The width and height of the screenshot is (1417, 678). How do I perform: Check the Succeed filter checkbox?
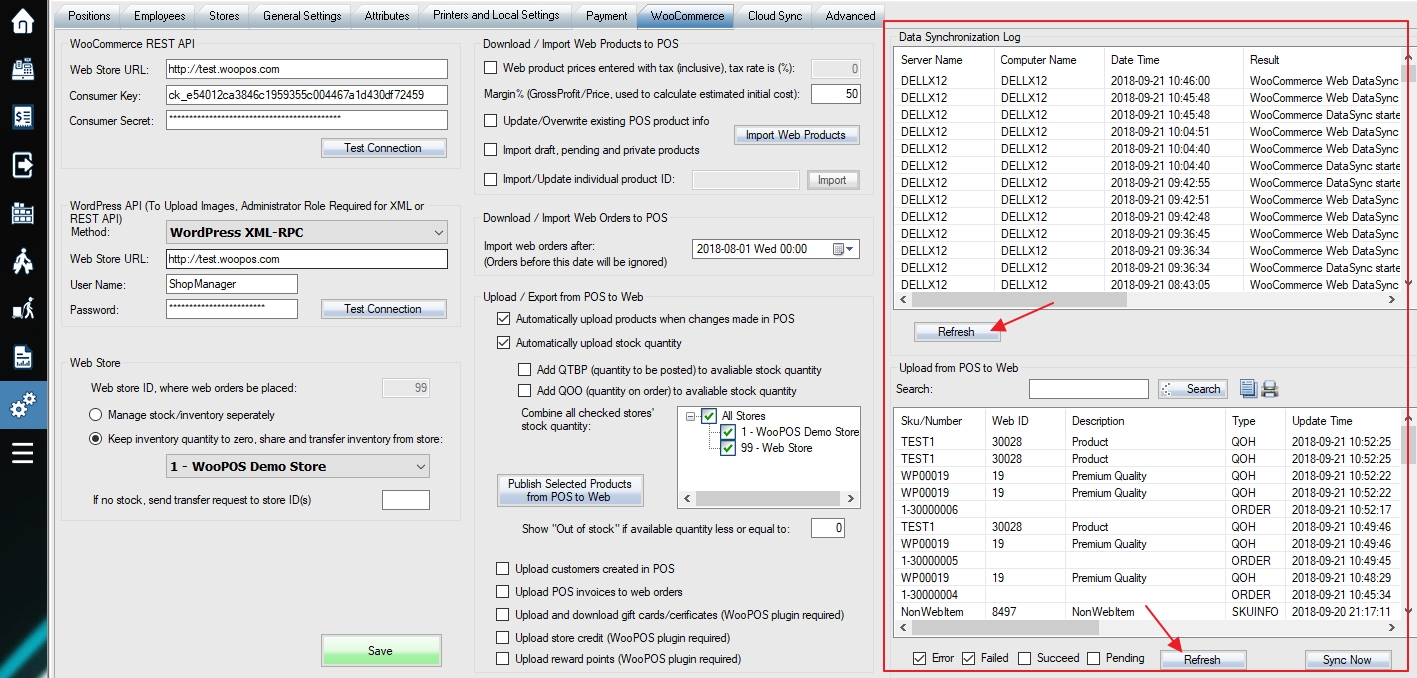coord(1024,658)
